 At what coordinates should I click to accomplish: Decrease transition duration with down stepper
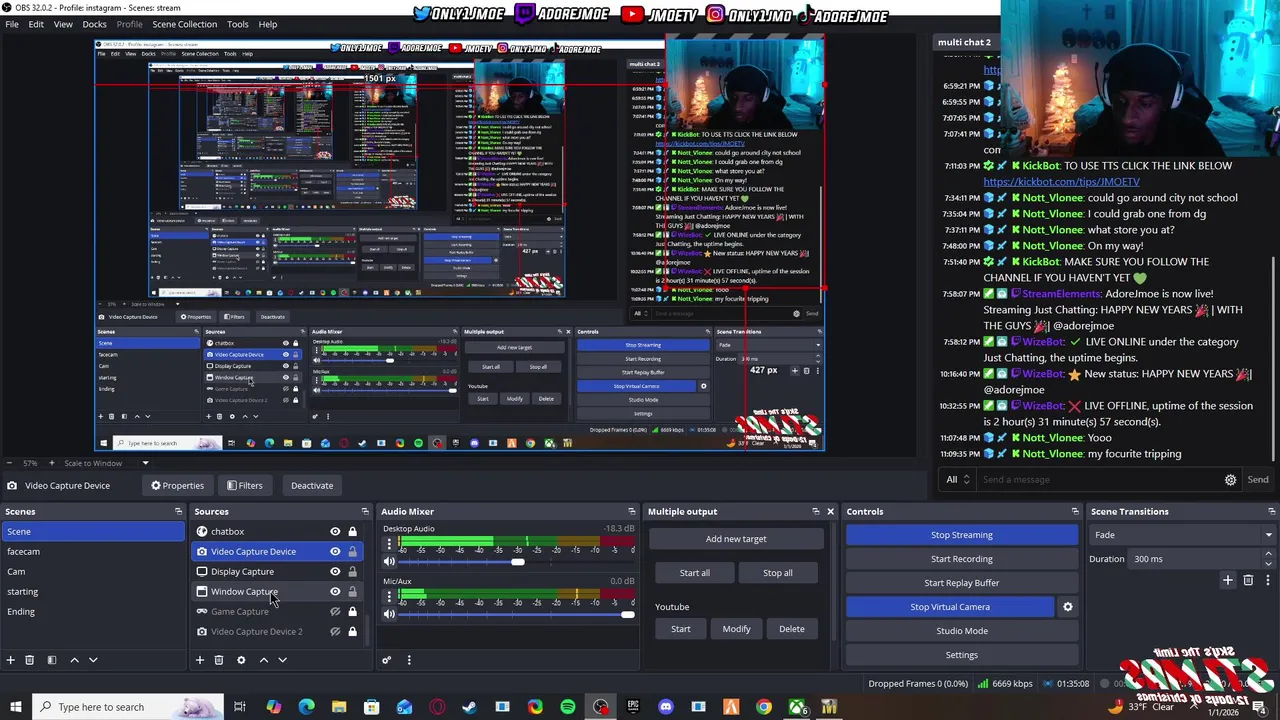pyautogui.click(x=1269, y=563)
